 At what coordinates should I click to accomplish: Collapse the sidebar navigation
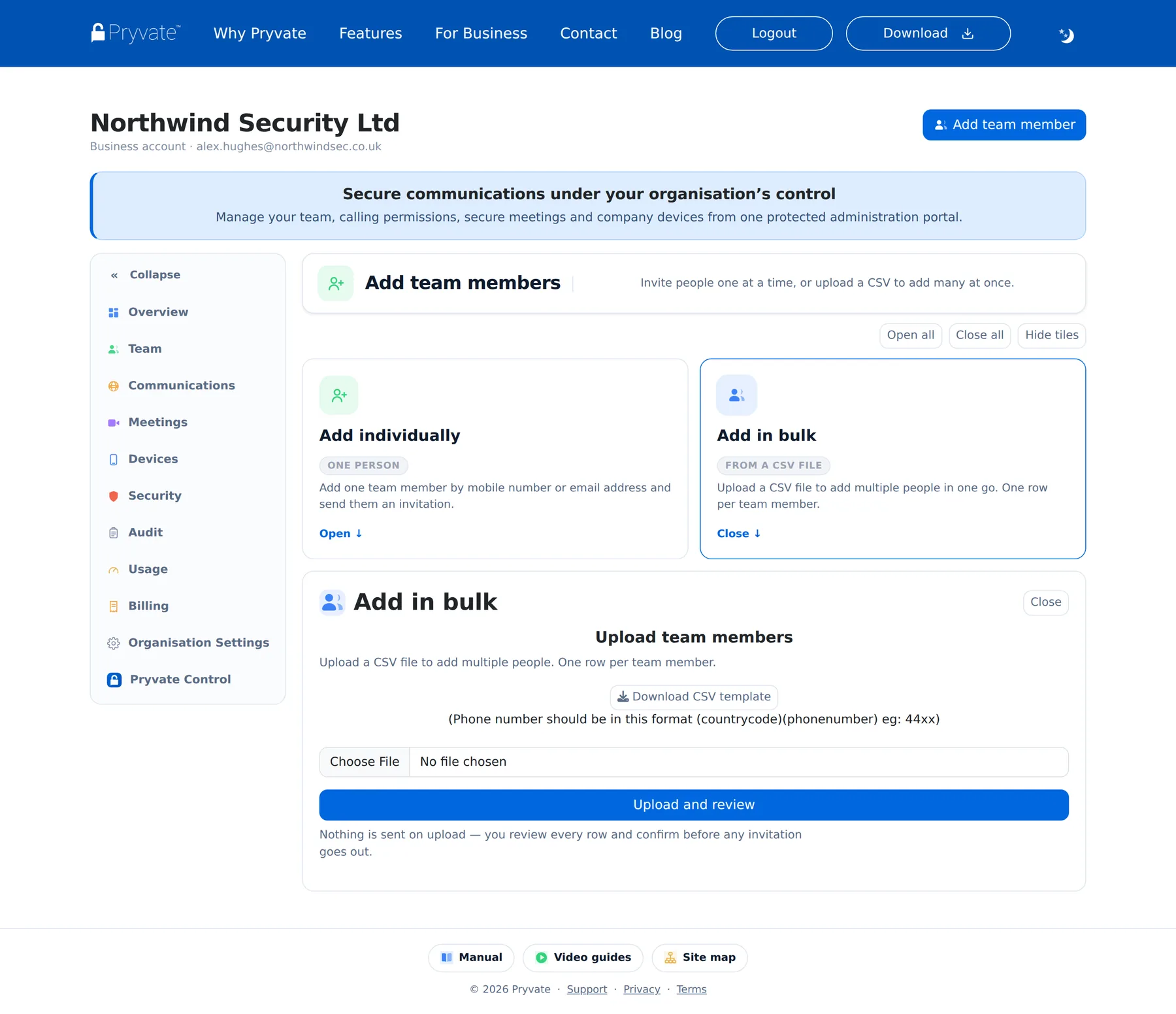pos(146,275)
